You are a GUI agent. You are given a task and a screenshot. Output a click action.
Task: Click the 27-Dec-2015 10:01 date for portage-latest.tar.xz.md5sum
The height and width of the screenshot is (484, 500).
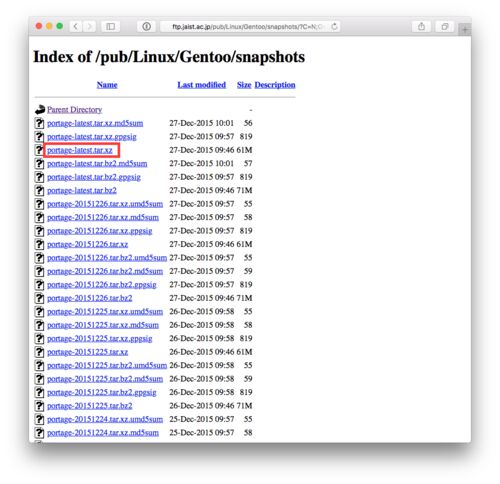point(202,123)
